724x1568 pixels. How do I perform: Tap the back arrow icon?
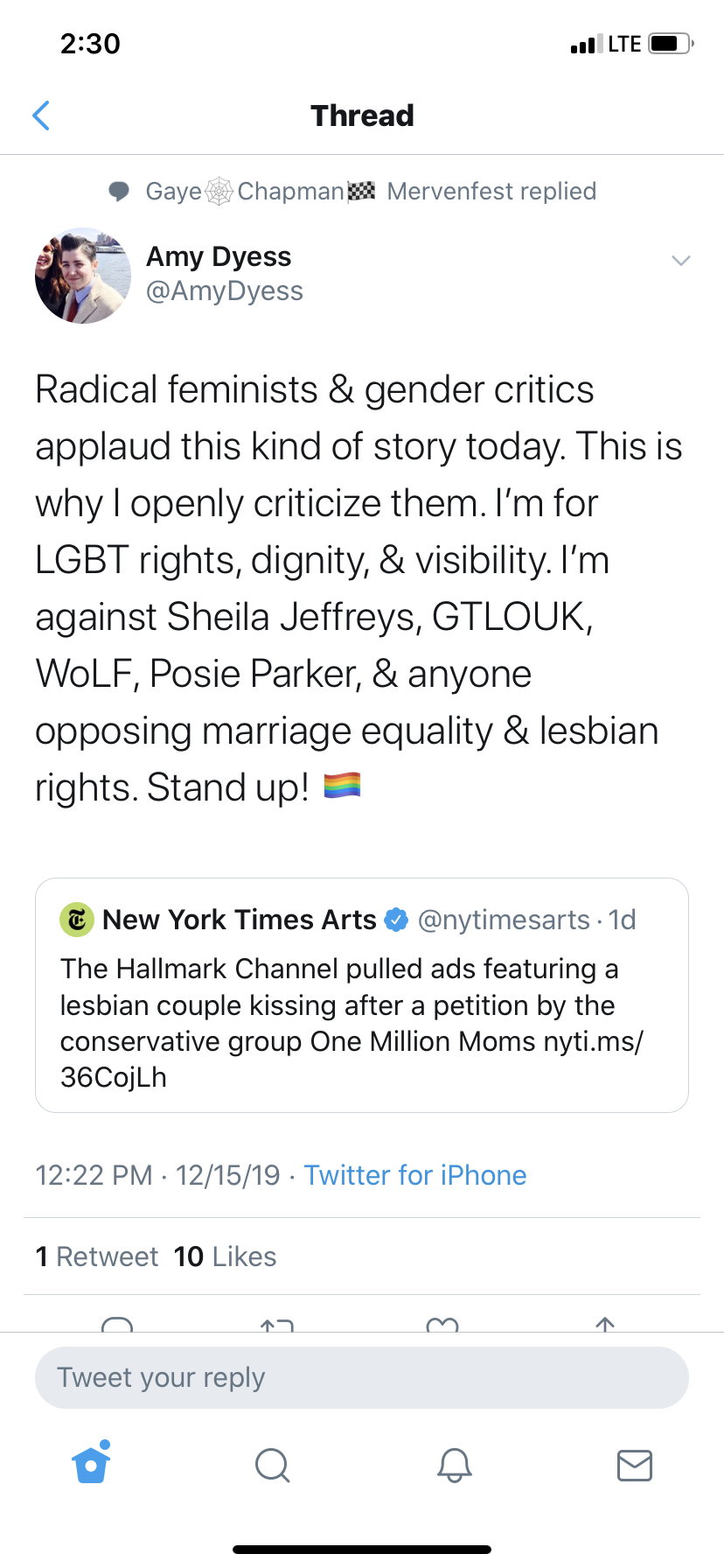[41, 115]
